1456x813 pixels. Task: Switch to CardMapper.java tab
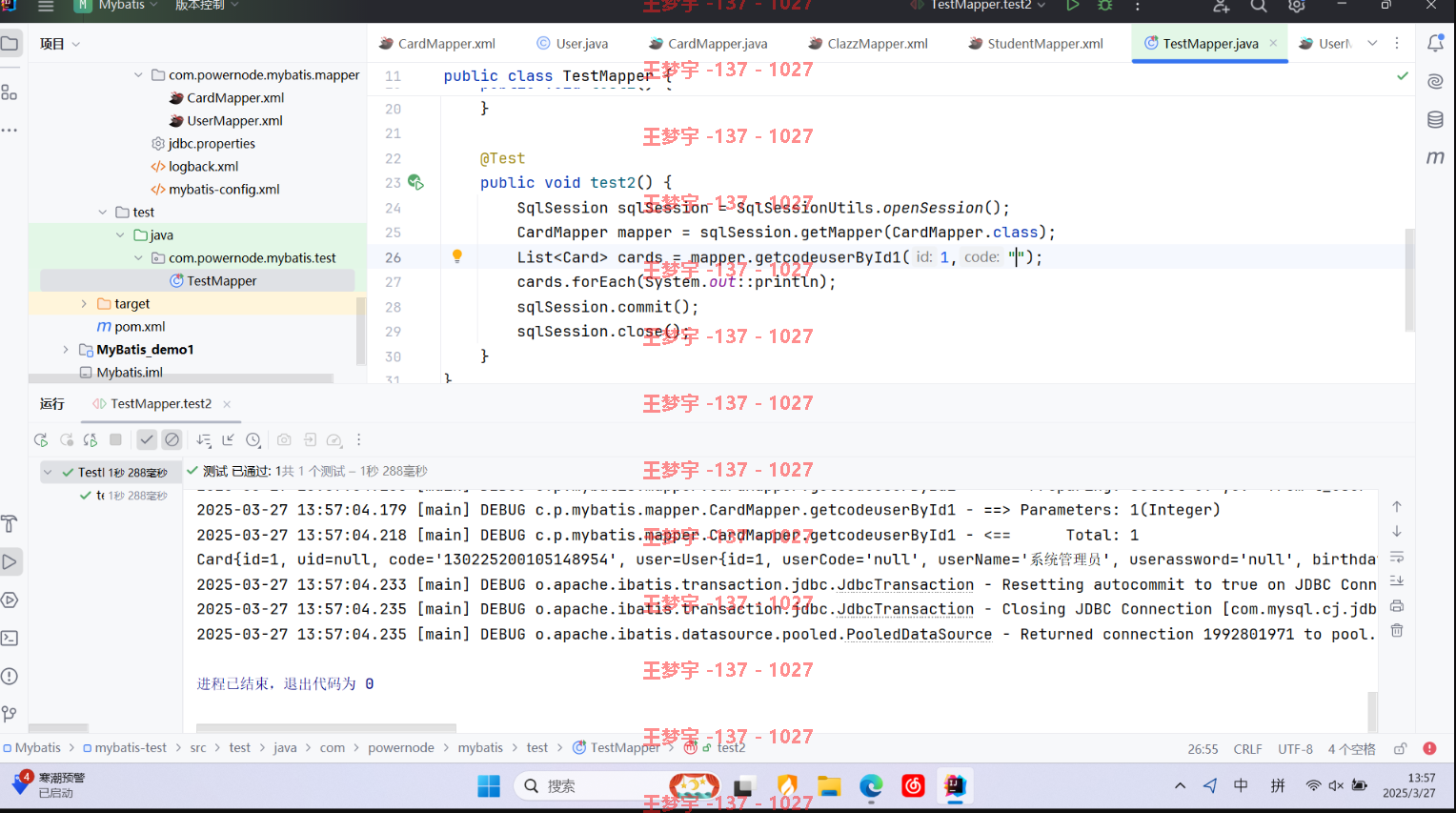(708, 43)
